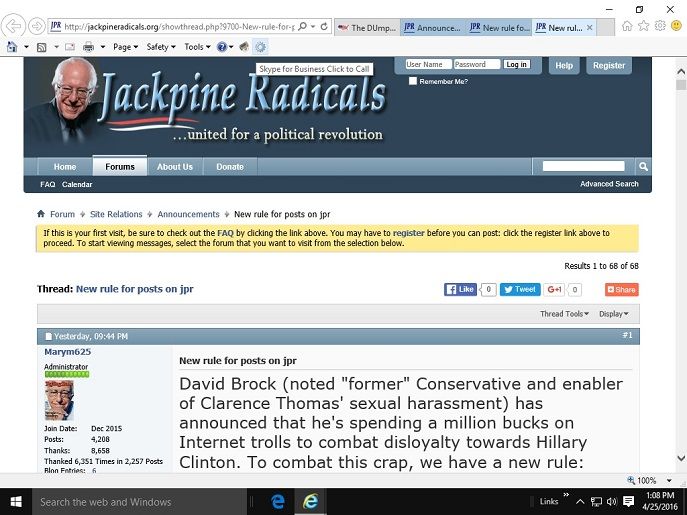Open Announcements breadcrumb link
Viewport: 687px width, 515px height.
(188, 214)
